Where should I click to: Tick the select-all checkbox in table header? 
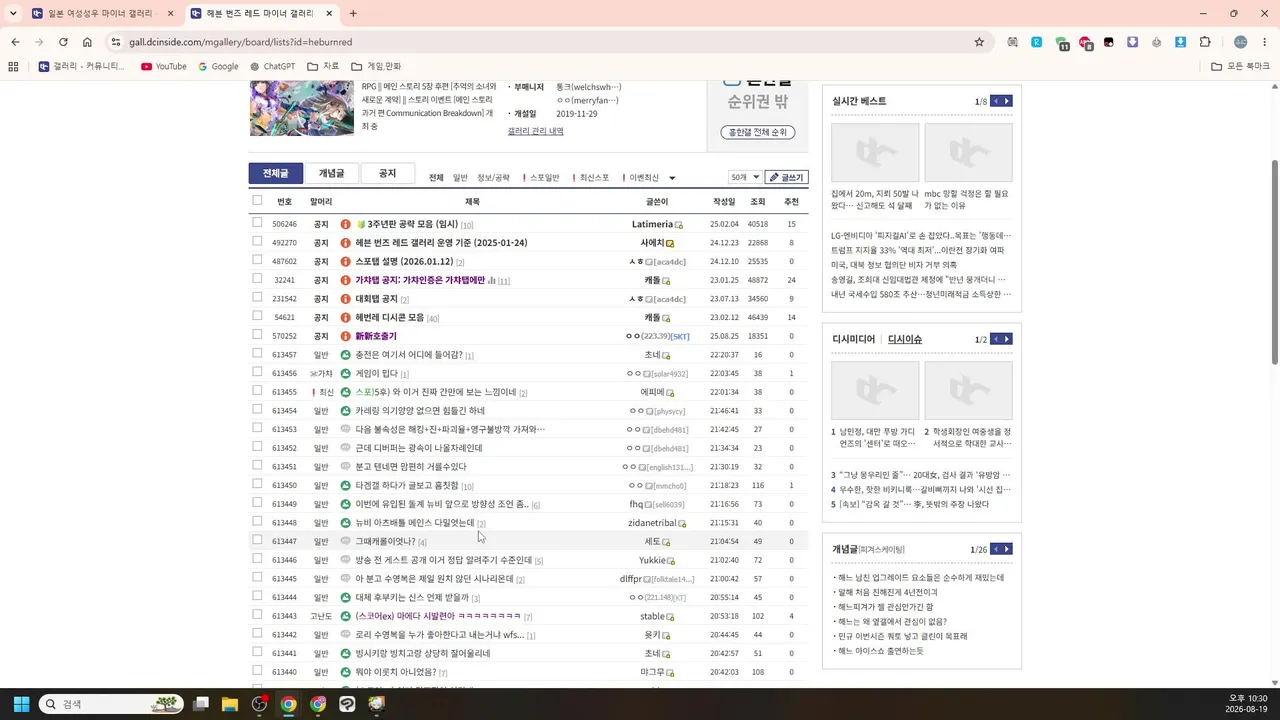click(257, 201)
